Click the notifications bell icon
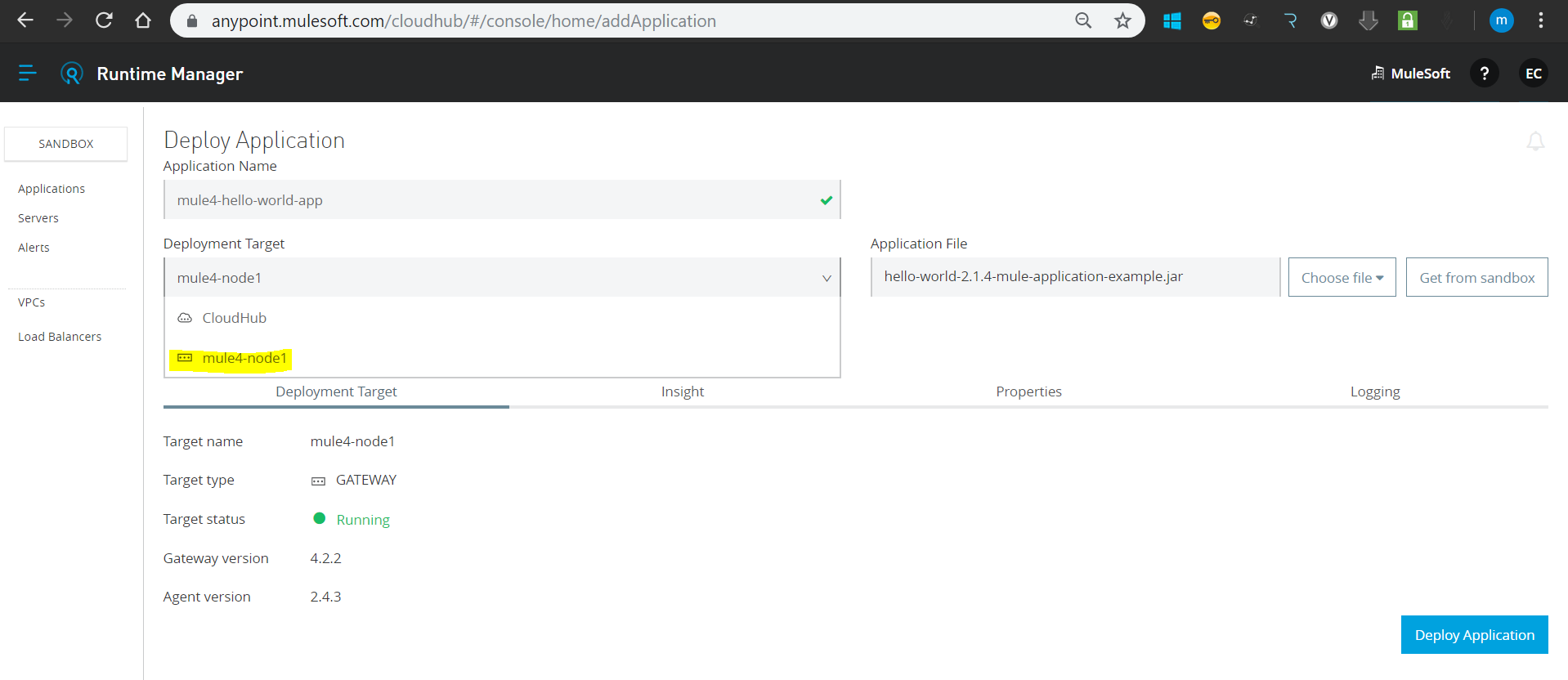This screenshot has height=680, width=1568. pyautogui.click(x=1535, y=141)
